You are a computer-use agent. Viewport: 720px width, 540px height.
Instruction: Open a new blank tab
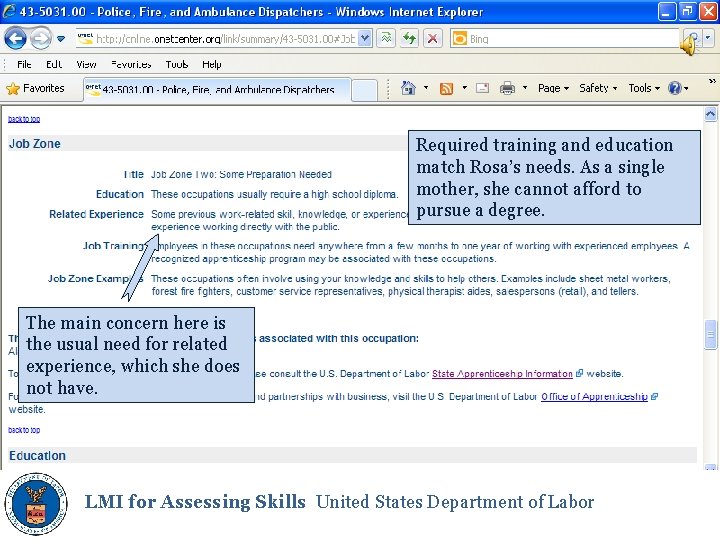(x=365, y=90)
